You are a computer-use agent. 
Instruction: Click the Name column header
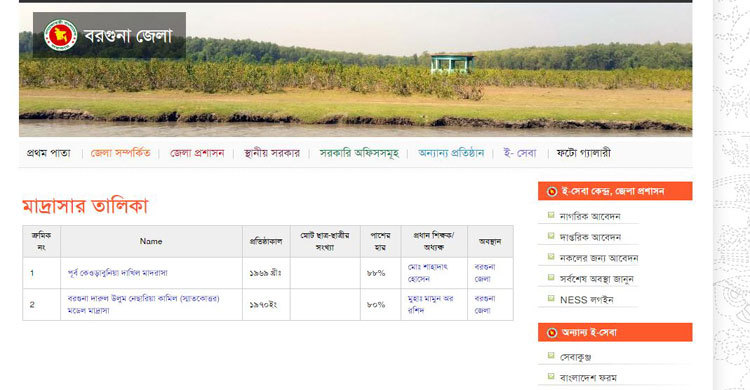(151, 242)
